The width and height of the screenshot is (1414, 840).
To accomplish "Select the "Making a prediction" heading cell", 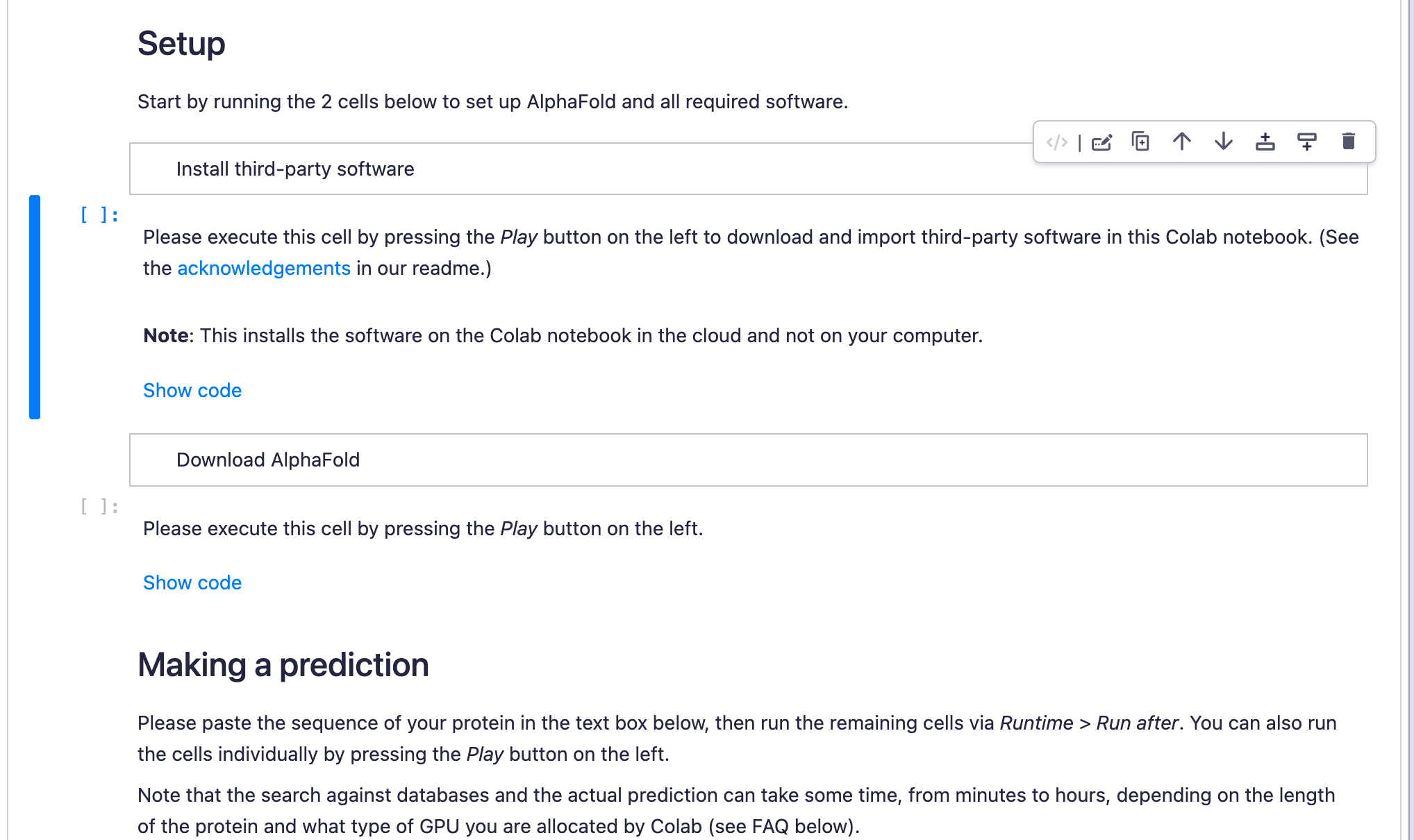I will tap(283, 665).
